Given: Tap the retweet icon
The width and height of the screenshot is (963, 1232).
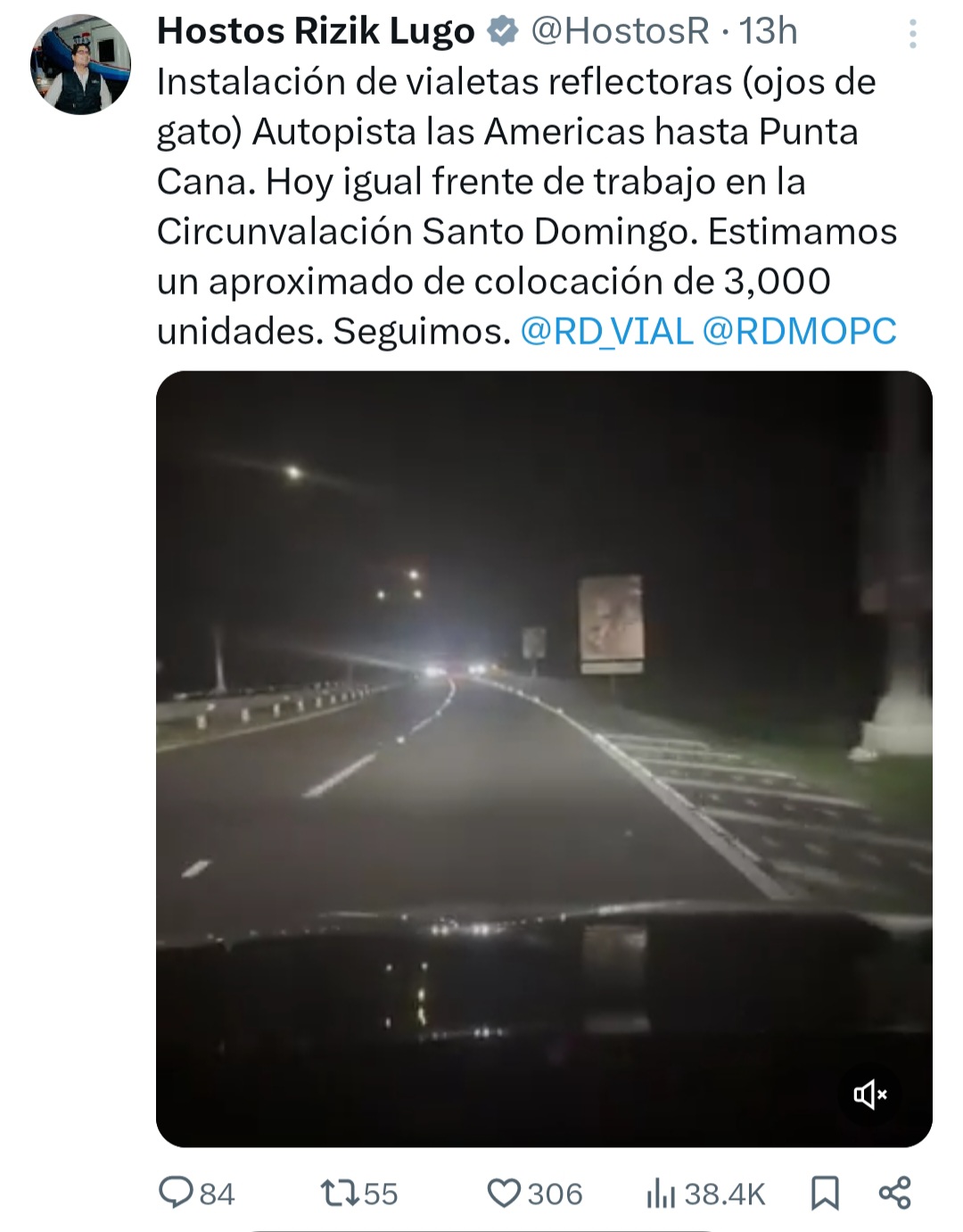Looking at the screenshot, I should point(340,1193).
